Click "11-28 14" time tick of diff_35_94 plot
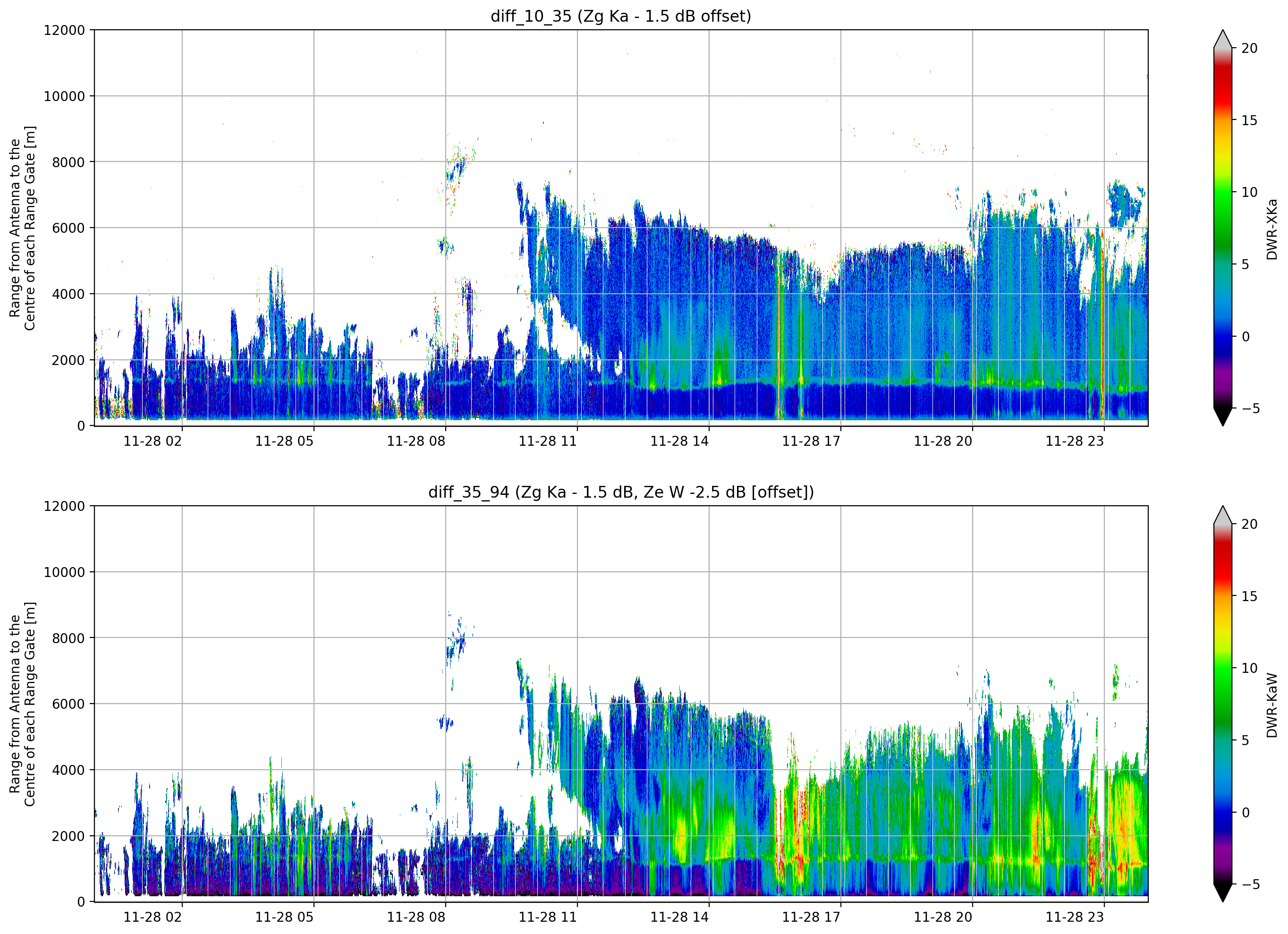Image resolution: width=1288 pixels, height=934 pixels. coord(680,917)
